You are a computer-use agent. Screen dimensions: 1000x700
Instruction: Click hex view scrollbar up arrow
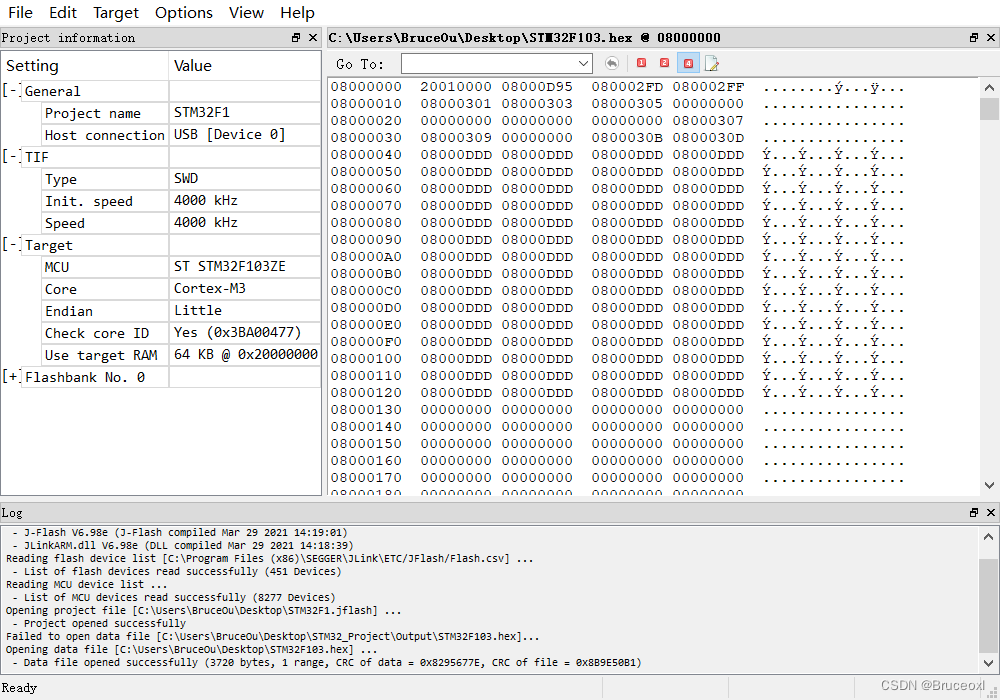pyautogui.click(x=989, y=88)
